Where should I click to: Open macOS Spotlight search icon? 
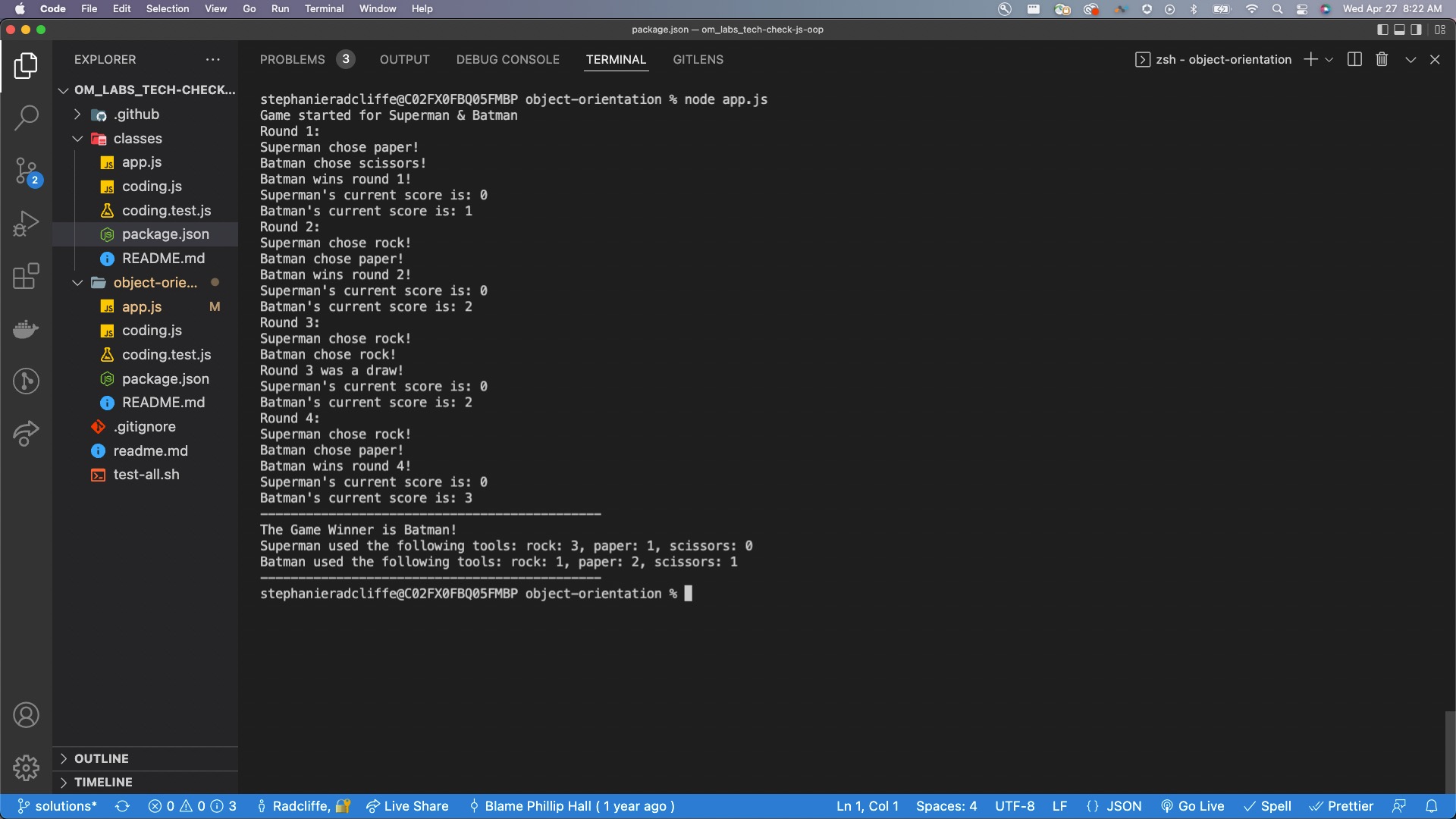coord(1277,9)
